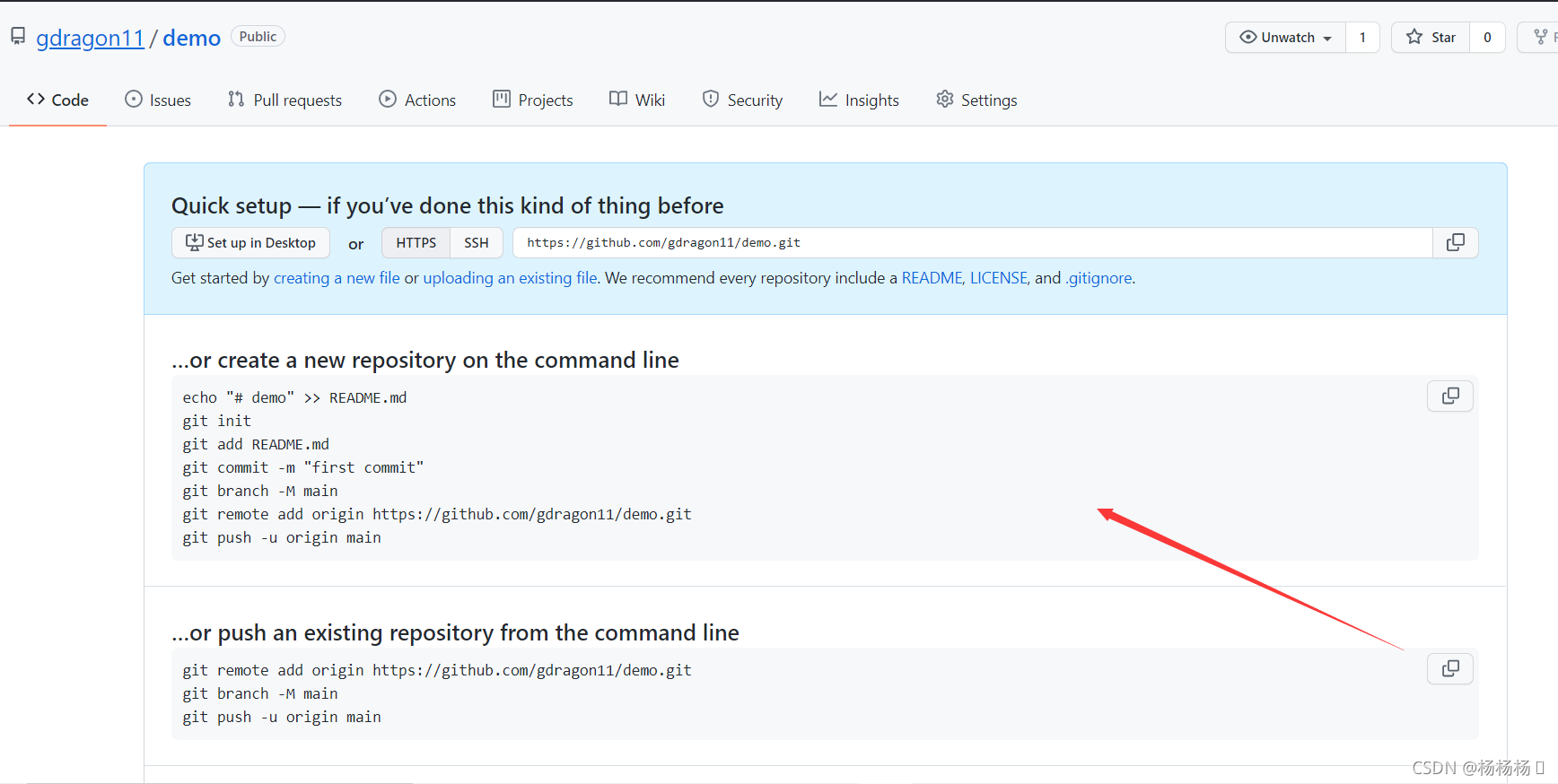
Task: Click the Public visibility badge
Action: [x=258, y=37]
